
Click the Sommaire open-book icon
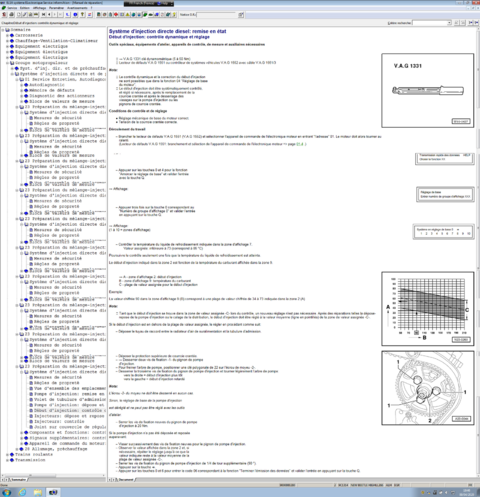(7, 30)
